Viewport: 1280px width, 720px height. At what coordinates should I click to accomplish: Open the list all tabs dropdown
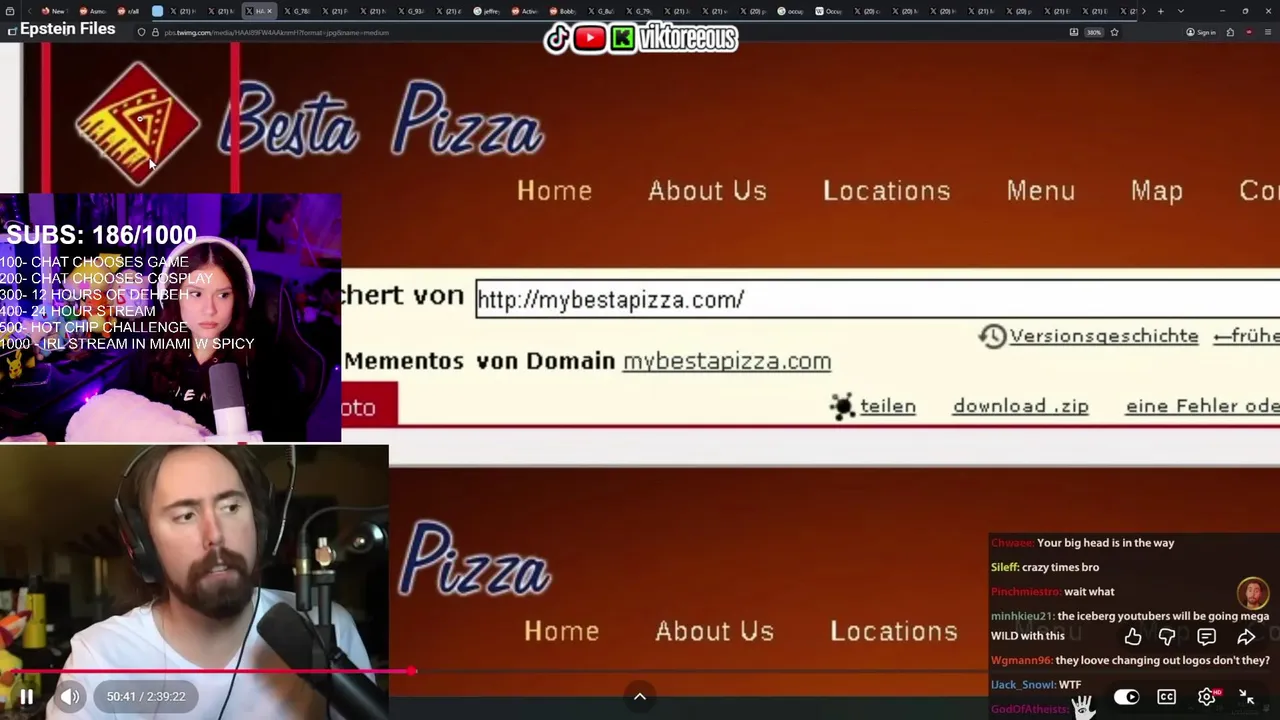point(1181,11)
